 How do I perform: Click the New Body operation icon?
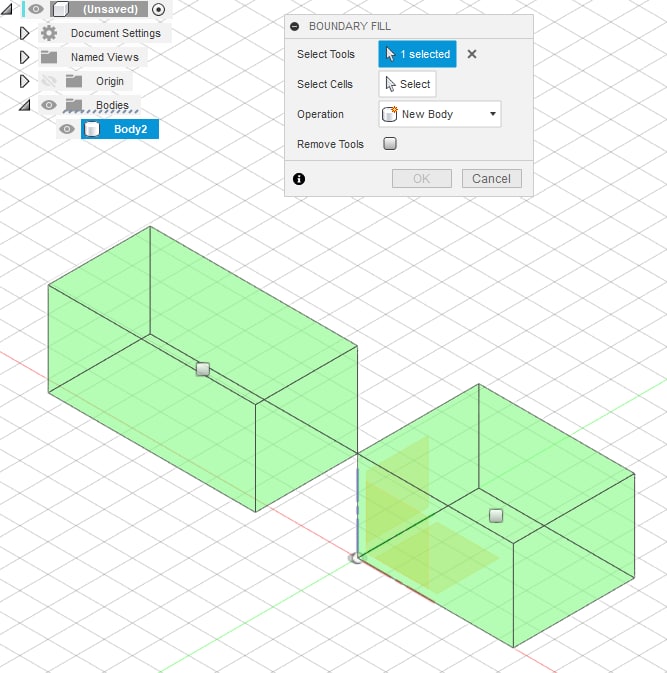pos(390,114)
